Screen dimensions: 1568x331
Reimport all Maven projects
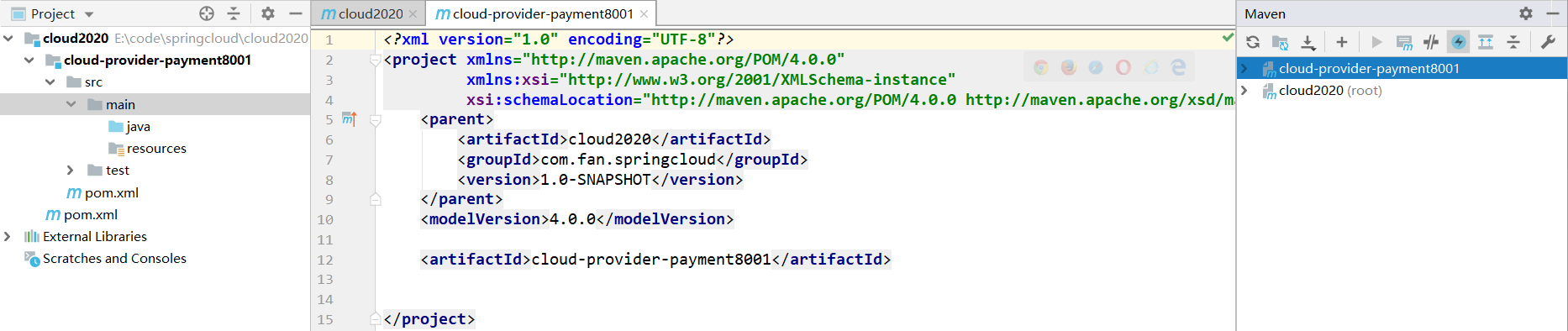point(1253,42)
